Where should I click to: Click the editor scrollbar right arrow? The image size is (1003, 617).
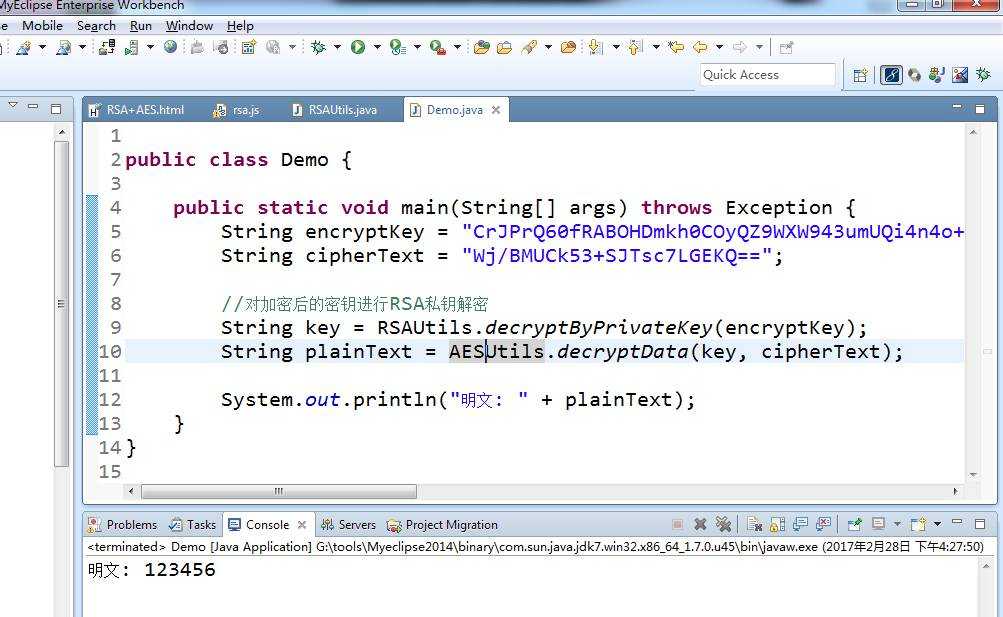click(x=955, y=491)
